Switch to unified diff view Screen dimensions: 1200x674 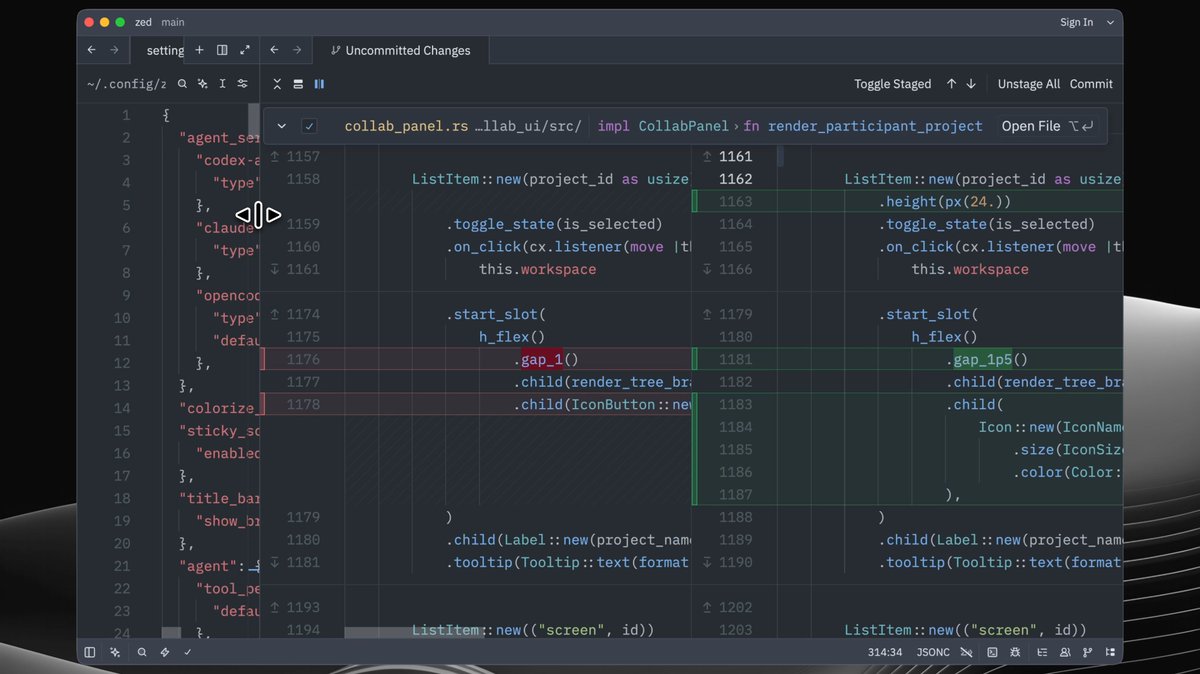click(298, 84)
